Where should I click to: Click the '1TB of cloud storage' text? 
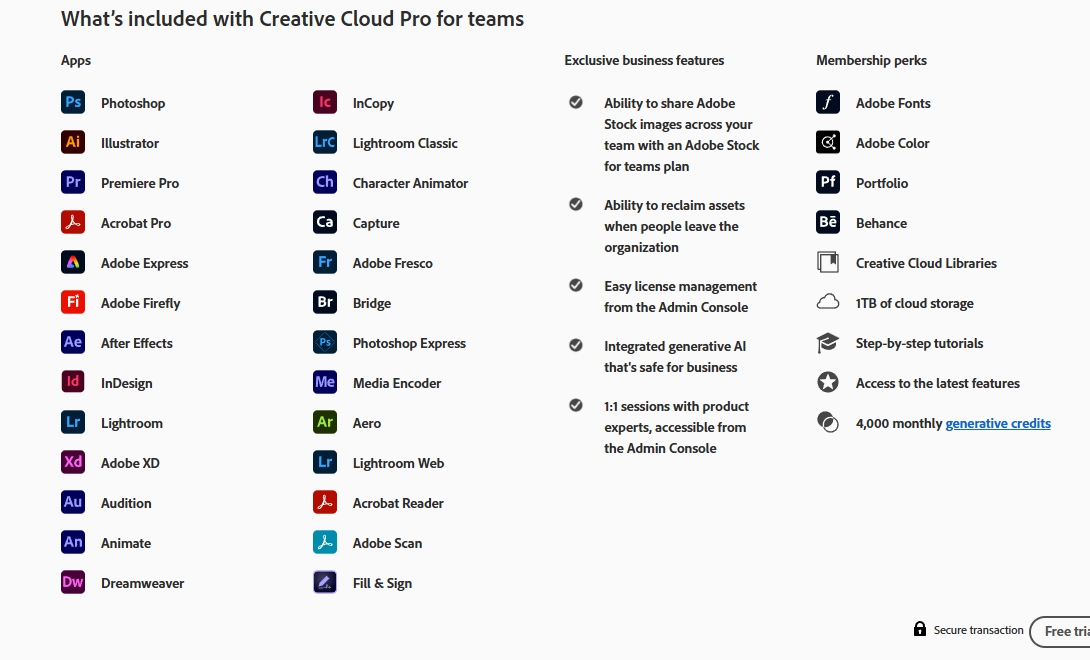914,303
